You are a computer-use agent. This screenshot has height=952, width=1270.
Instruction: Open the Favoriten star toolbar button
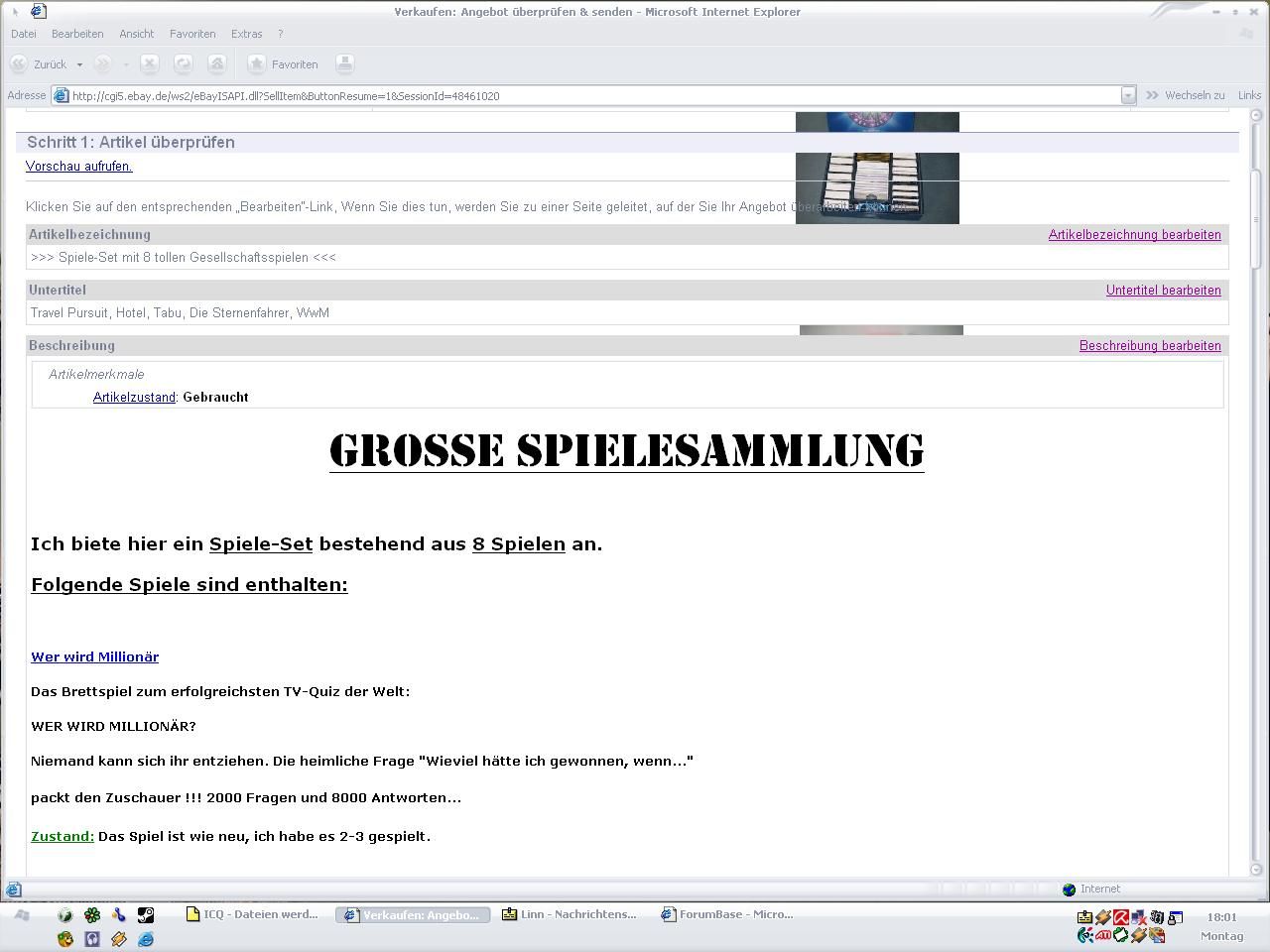(x=283, y=64)
